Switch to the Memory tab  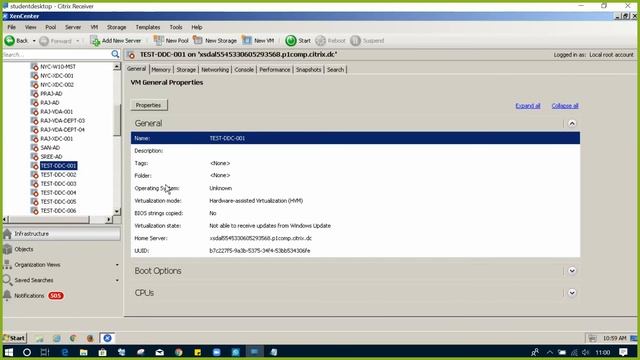pyautogui.click(x=161, y=70)
